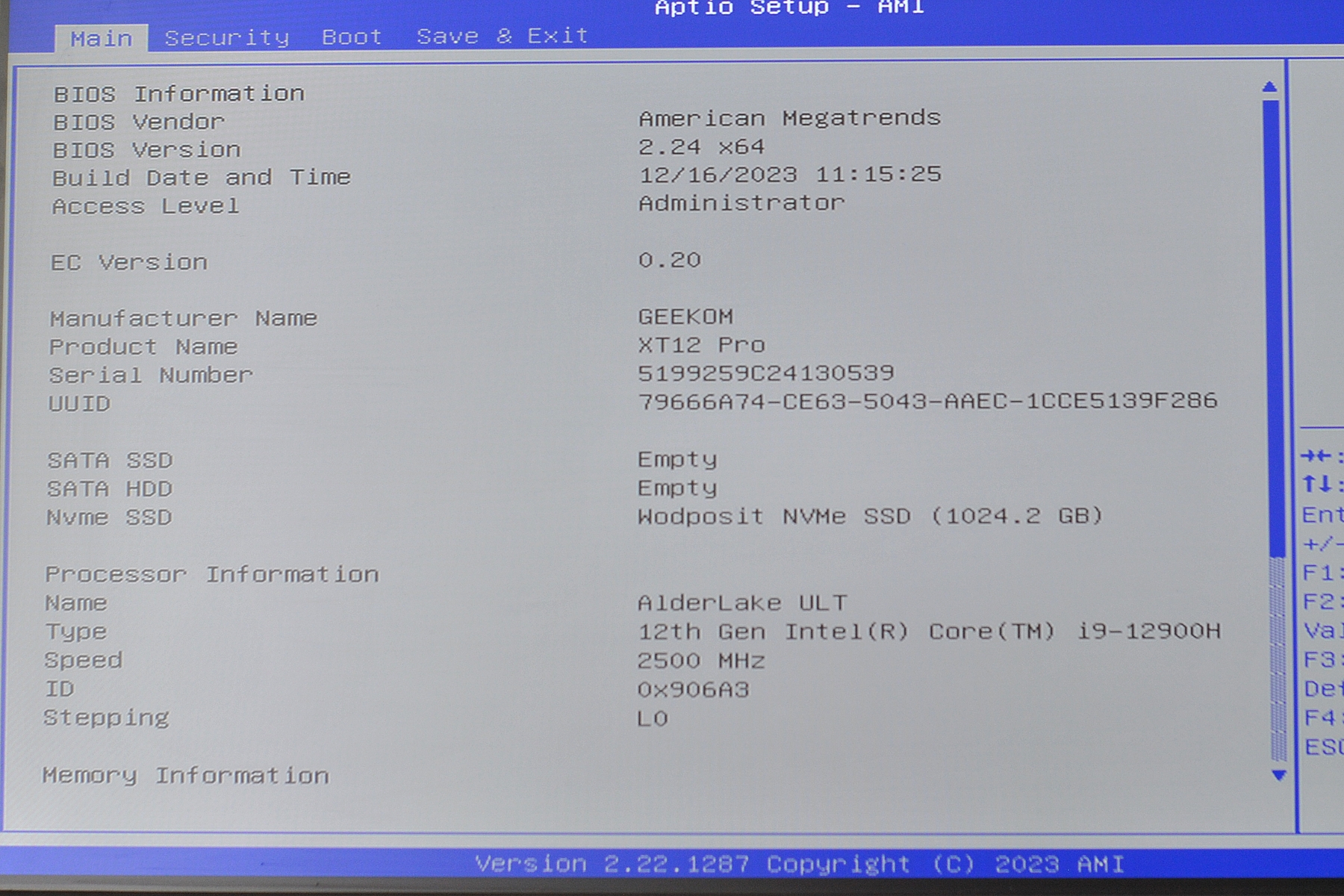Click the up-down arrows key hint
The image size is (1344, 896).
(1322, 485)
